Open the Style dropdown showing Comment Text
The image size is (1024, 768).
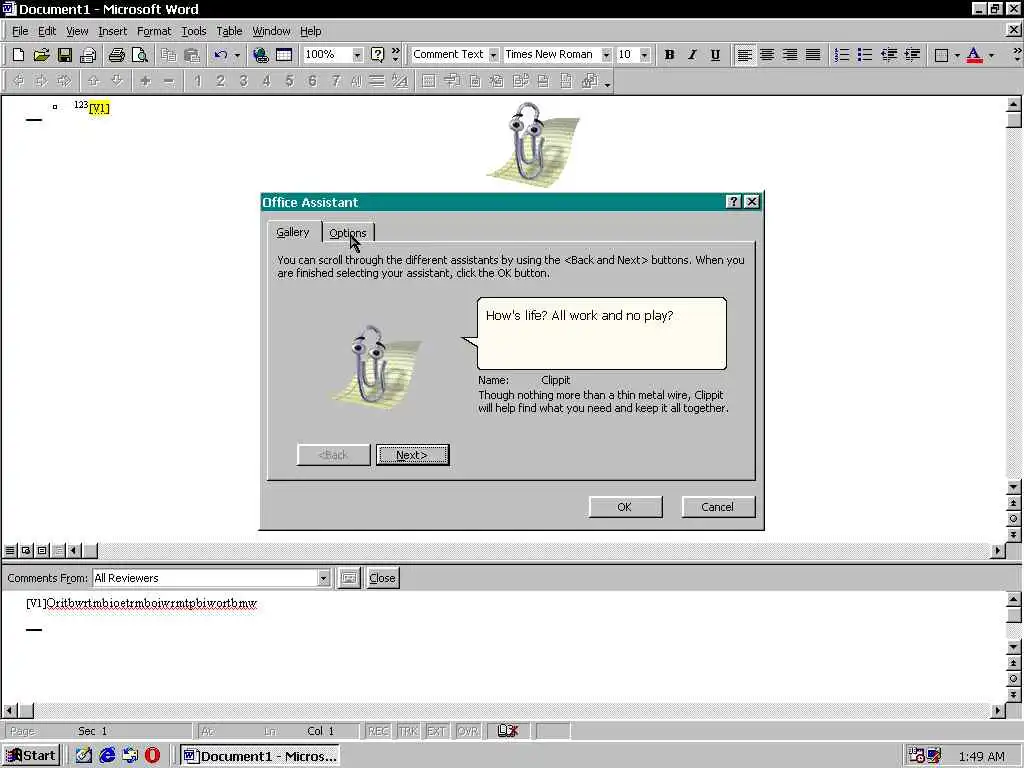point(493,55)
